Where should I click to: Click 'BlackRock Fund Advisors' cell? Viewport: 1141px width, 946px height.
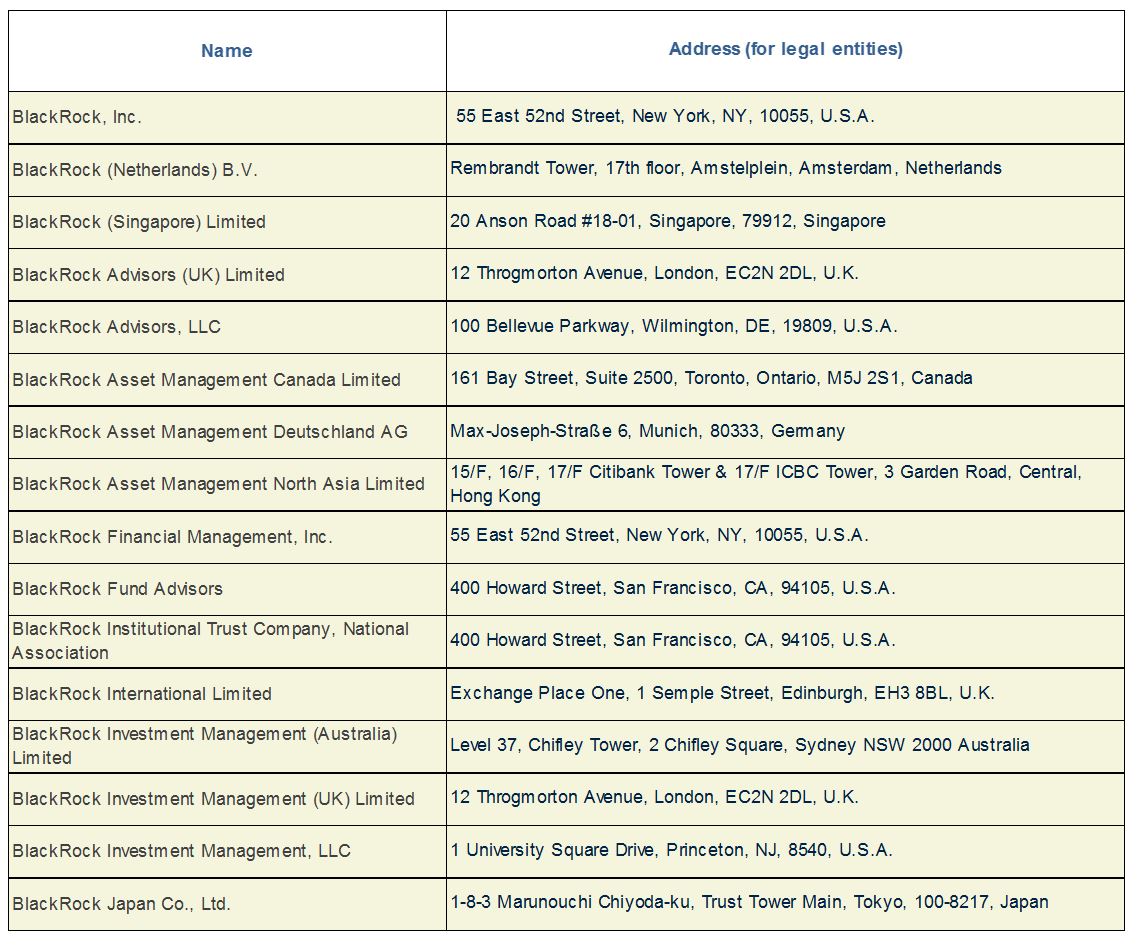click(x=227, y=589)
